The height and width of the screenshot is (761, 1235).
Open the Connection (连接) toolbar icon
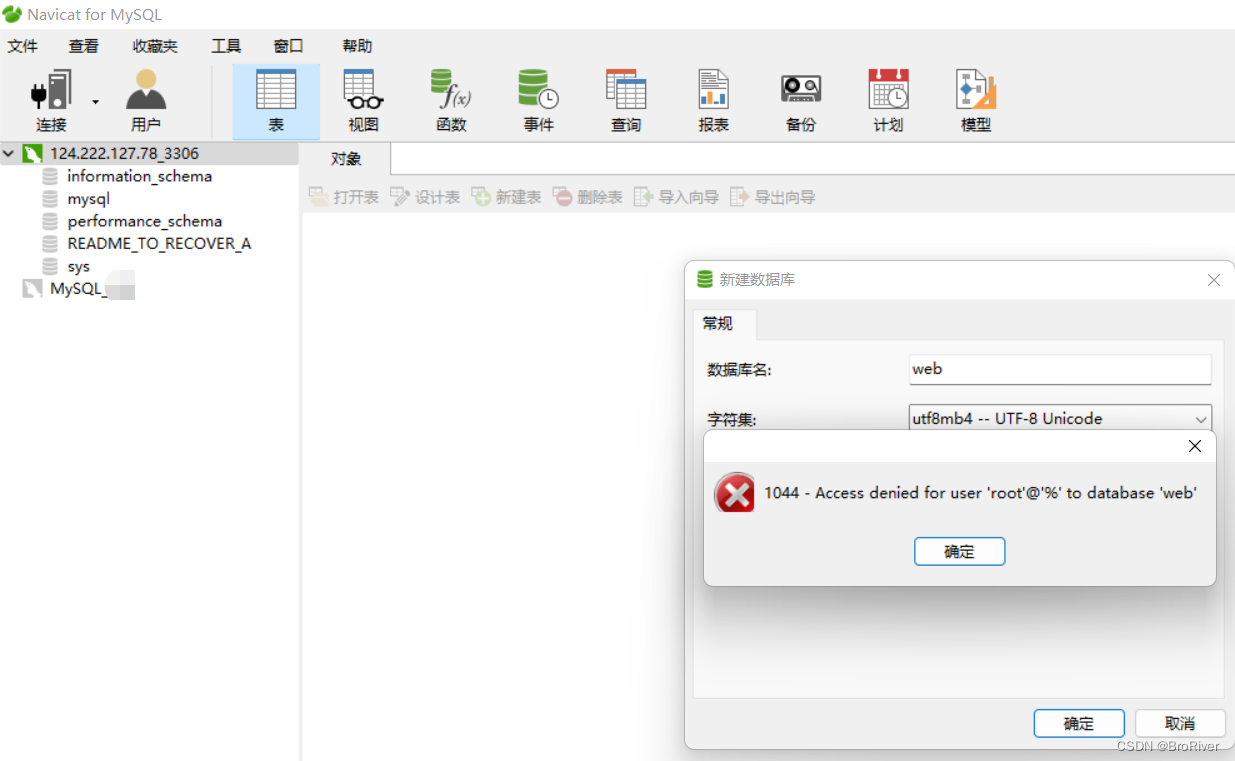tap(51, 101)
